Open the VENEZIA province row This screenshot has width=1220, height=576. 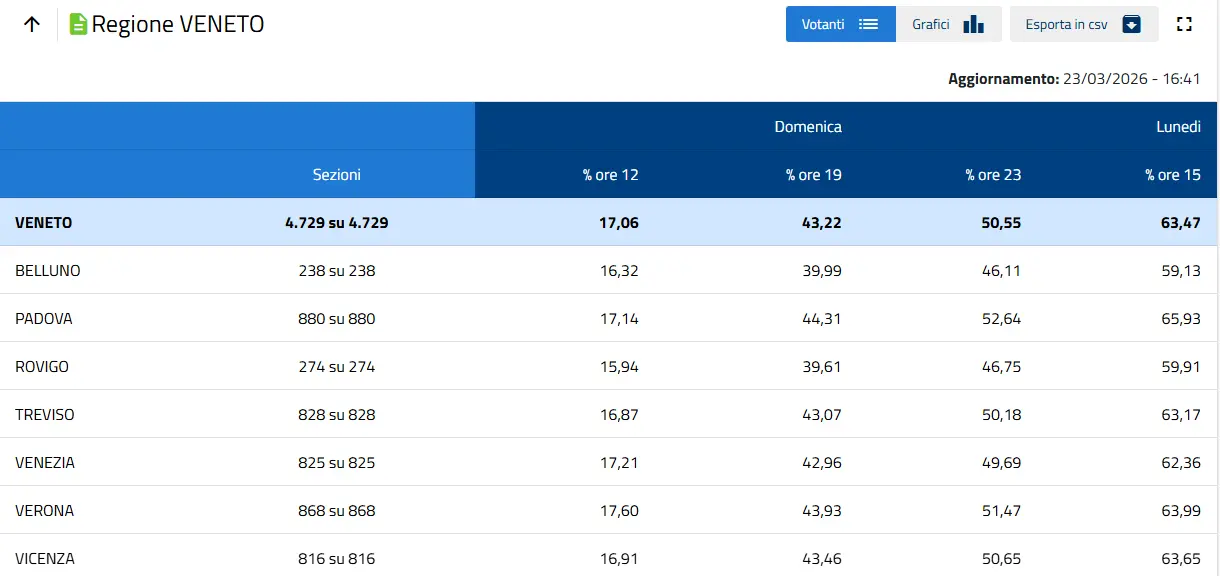click(45, 463)
